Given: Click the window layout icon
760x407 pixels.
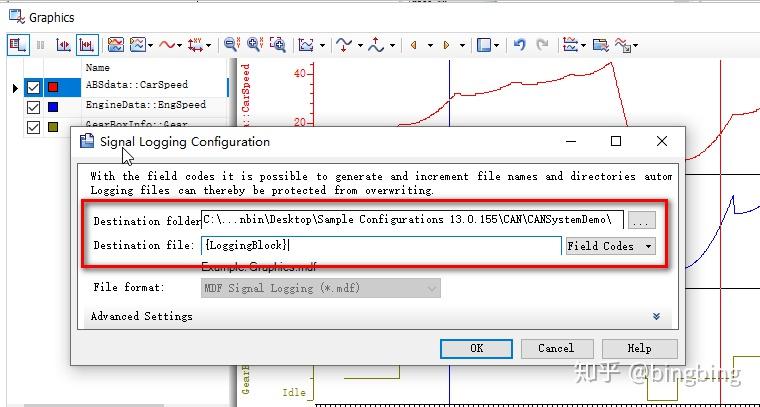Looking at the screenshot, I should 483,45.
